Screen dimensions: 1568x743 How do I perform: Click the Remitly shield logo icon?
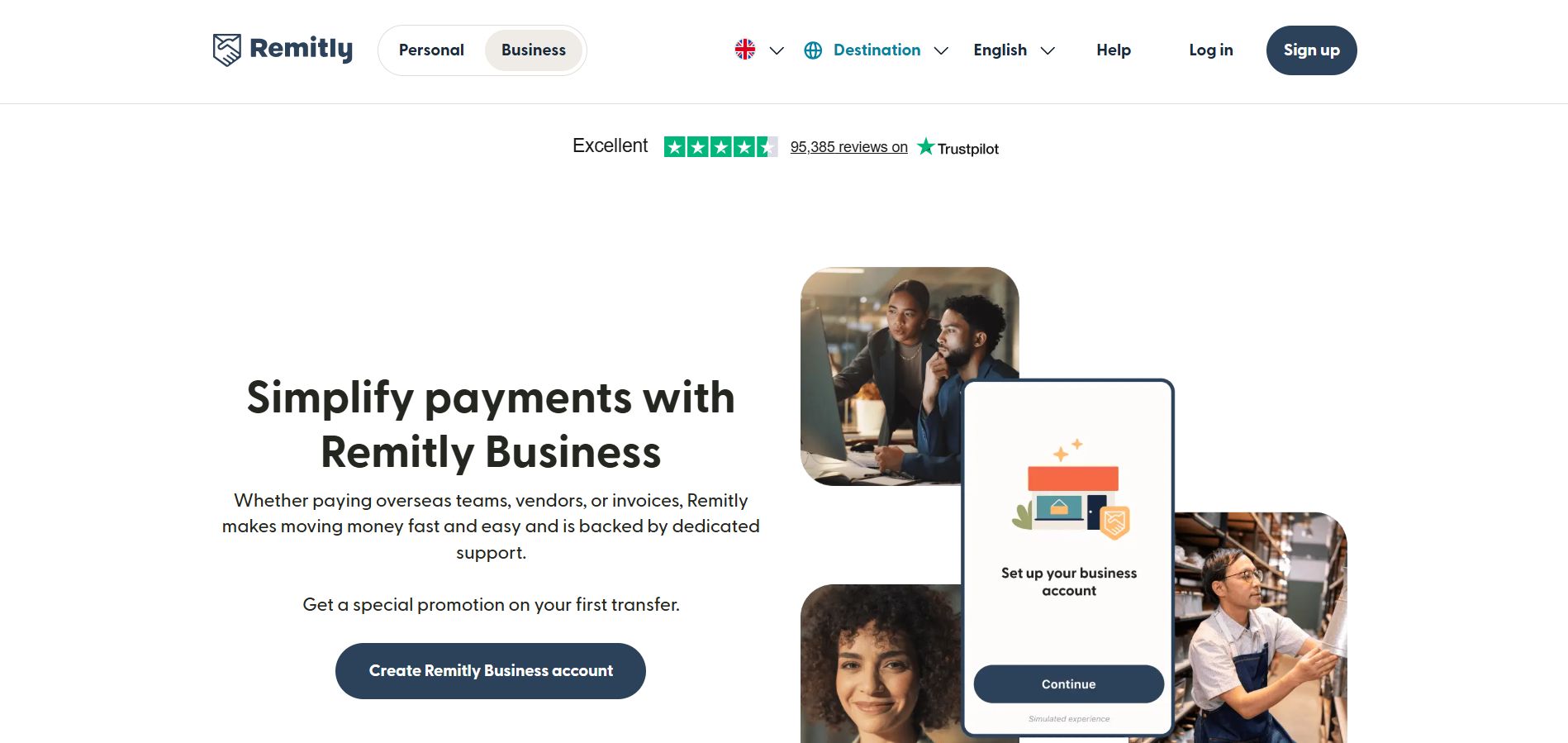coord(227,50)
